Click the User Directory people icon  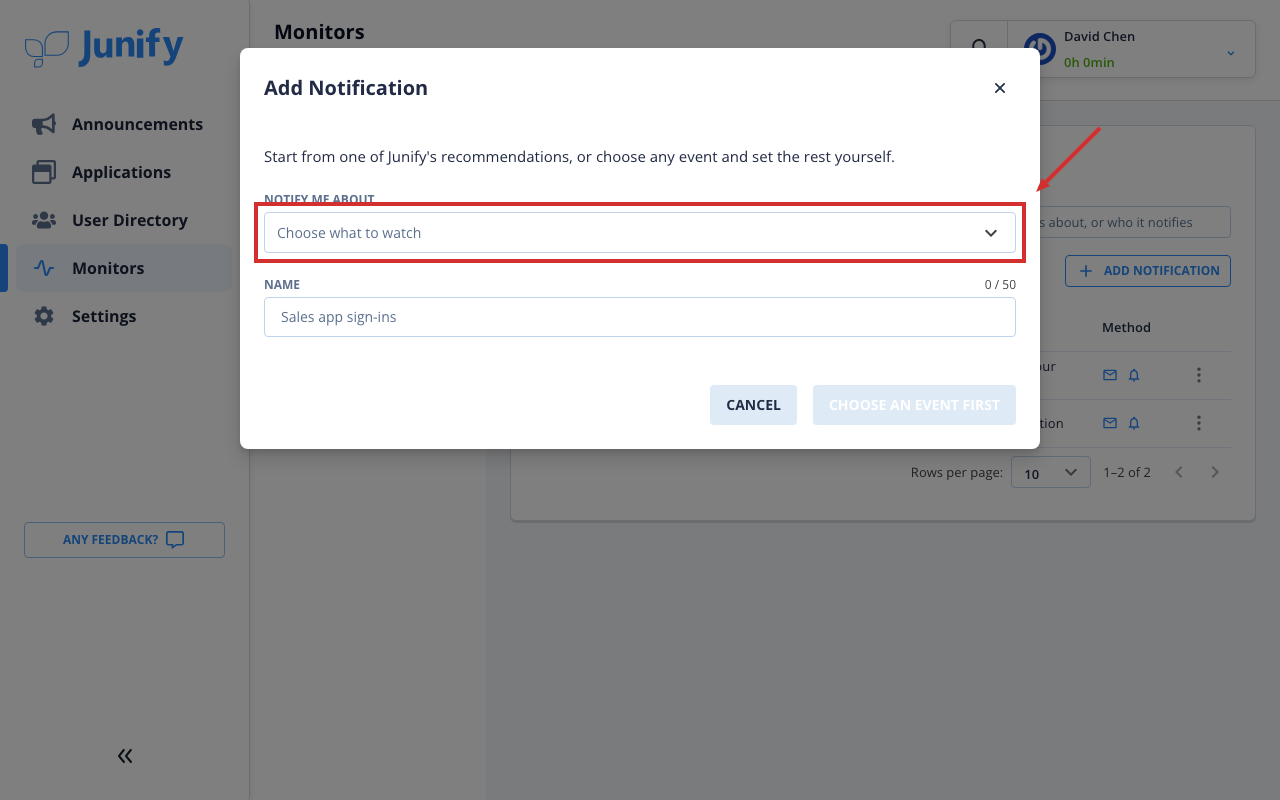(x=44, y=220)
